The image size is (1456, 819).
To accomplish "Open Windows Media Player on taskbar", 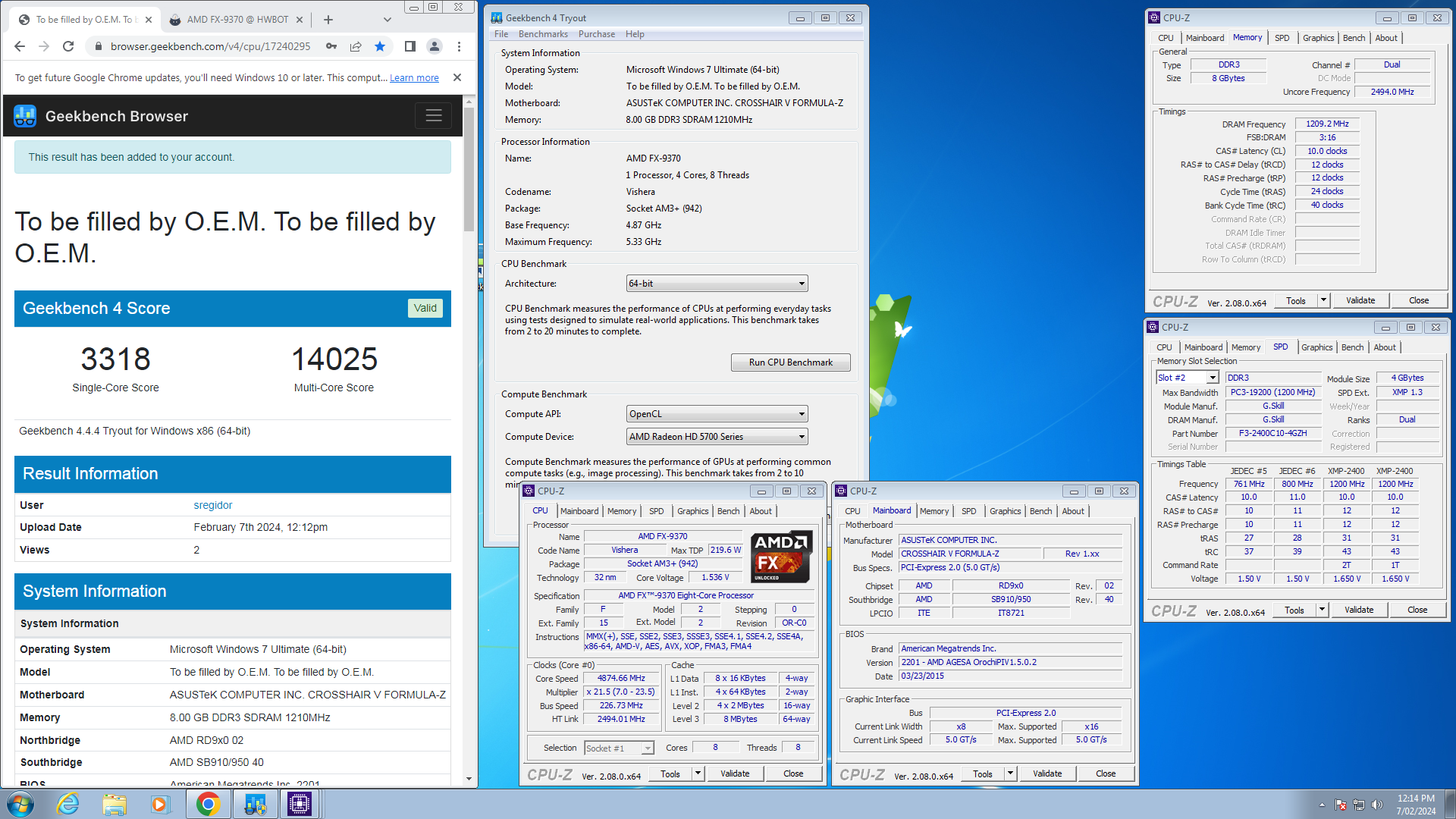I will pos(160,804).
